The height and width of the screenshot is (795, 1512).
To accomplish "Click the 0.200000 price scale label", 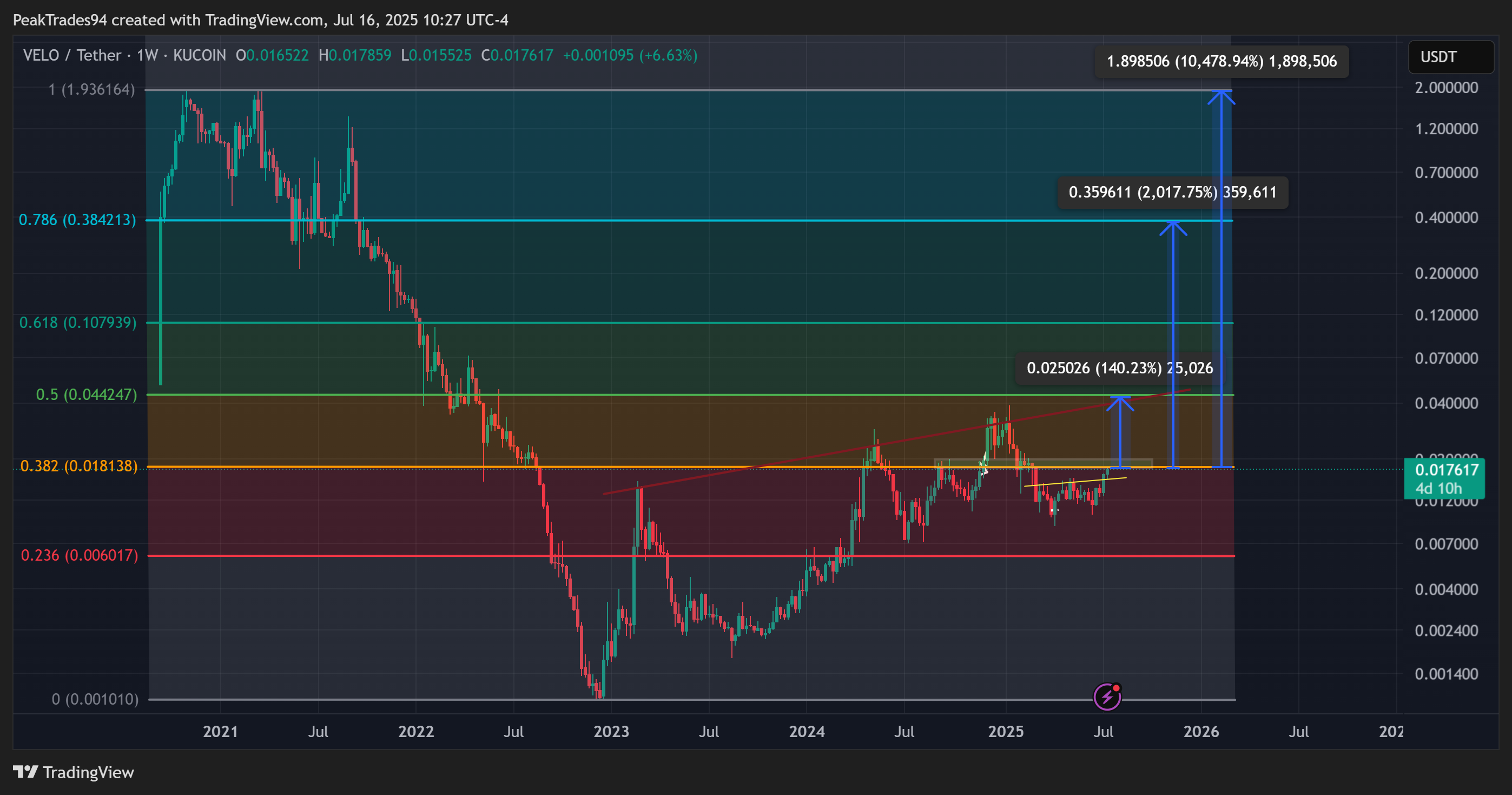I will [x=1447, y=273].
